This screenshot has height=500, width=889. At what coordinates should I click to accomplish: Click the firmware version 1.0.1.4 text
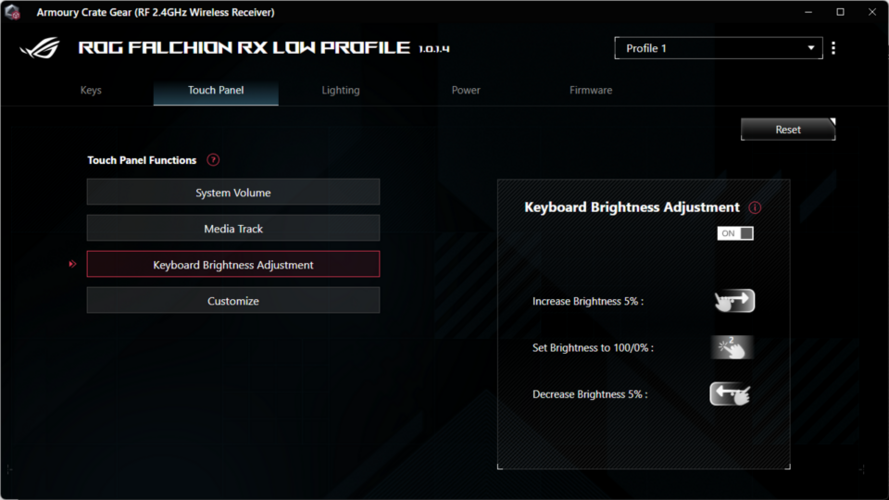[x=434, y=49]
